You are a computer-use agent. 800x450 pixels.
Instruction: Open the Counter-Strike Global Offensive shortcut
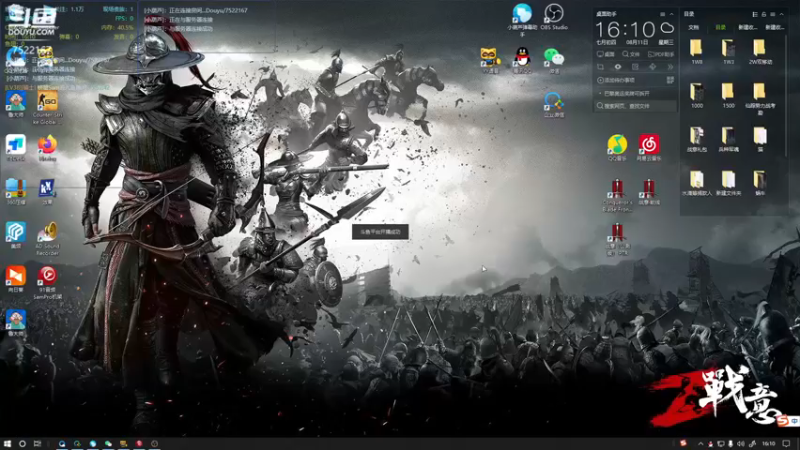pos(47,102)
